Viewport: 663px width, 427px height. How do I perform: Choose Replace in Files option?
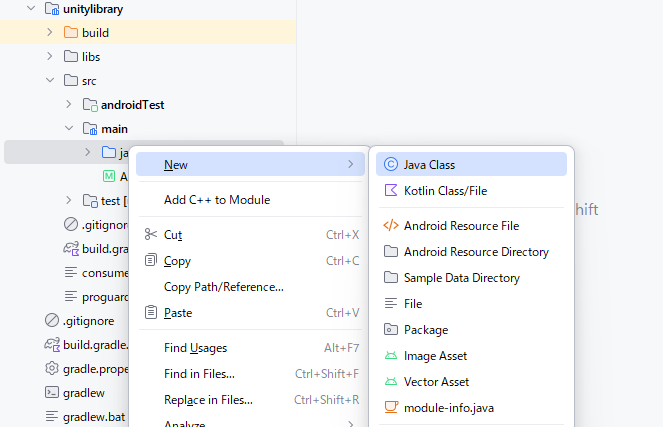(x=208, y=400)
